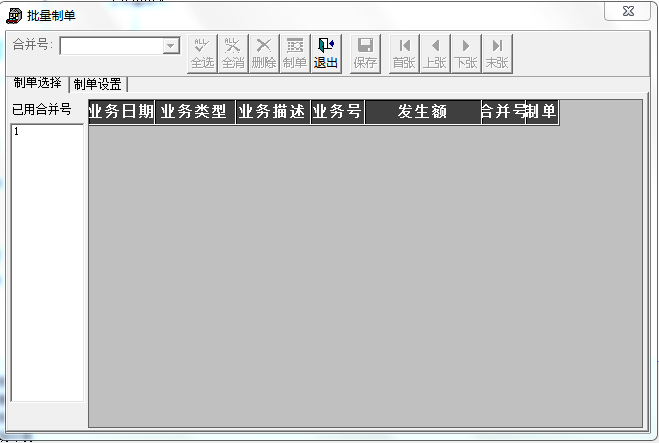659x443 pixels.
Task: Close the 批量制单 window
Action: click(x=628, y=11)
